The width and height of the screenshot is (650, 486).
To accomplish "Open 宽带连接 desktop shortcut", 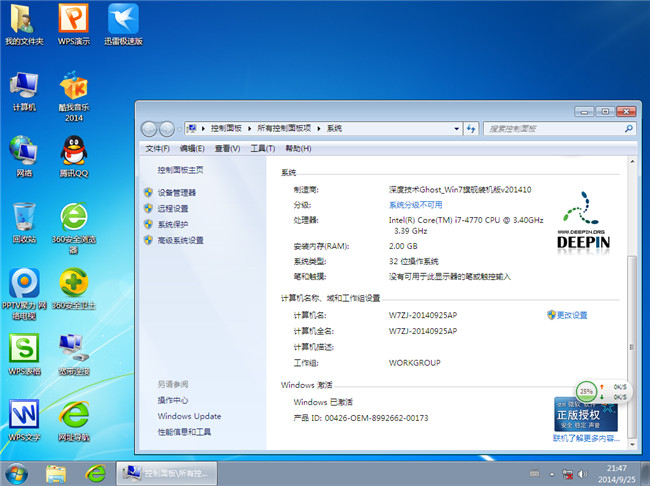I will pyautogui.click(x=74, y=355).
